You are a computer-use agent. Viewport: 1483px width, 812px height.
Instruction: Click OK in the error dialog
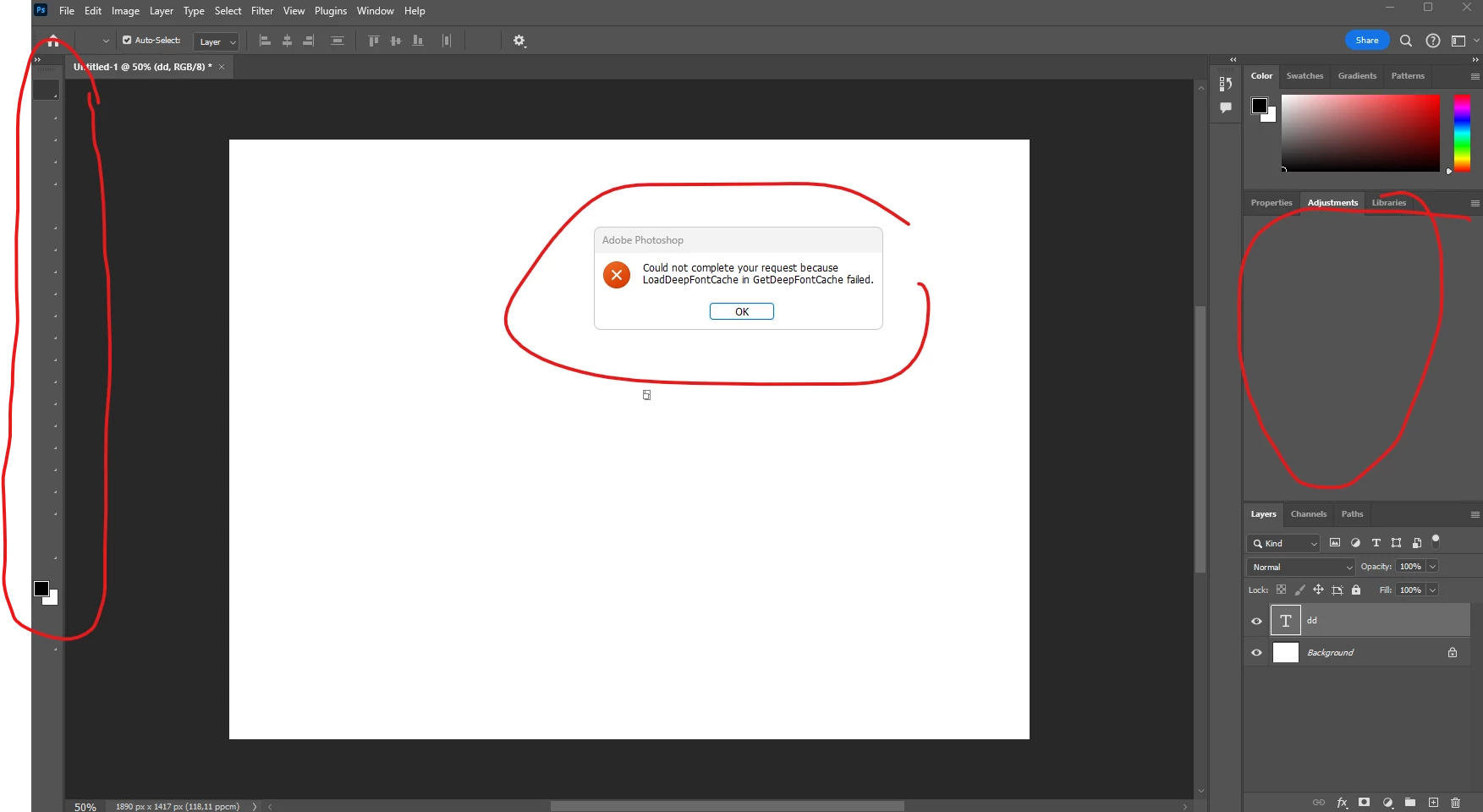pos(742,311)
